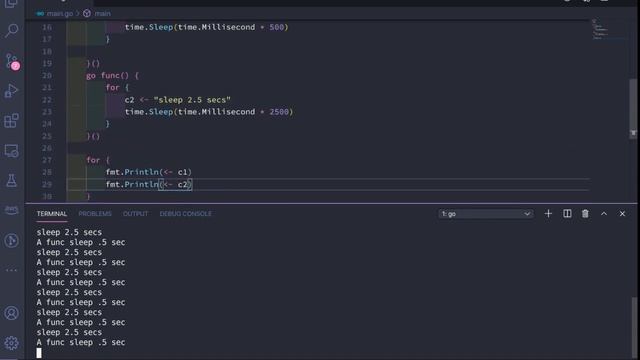The image size is (640, 360).
Task: Show additional views ellipsis in activity bar
Action: (12, 270)
